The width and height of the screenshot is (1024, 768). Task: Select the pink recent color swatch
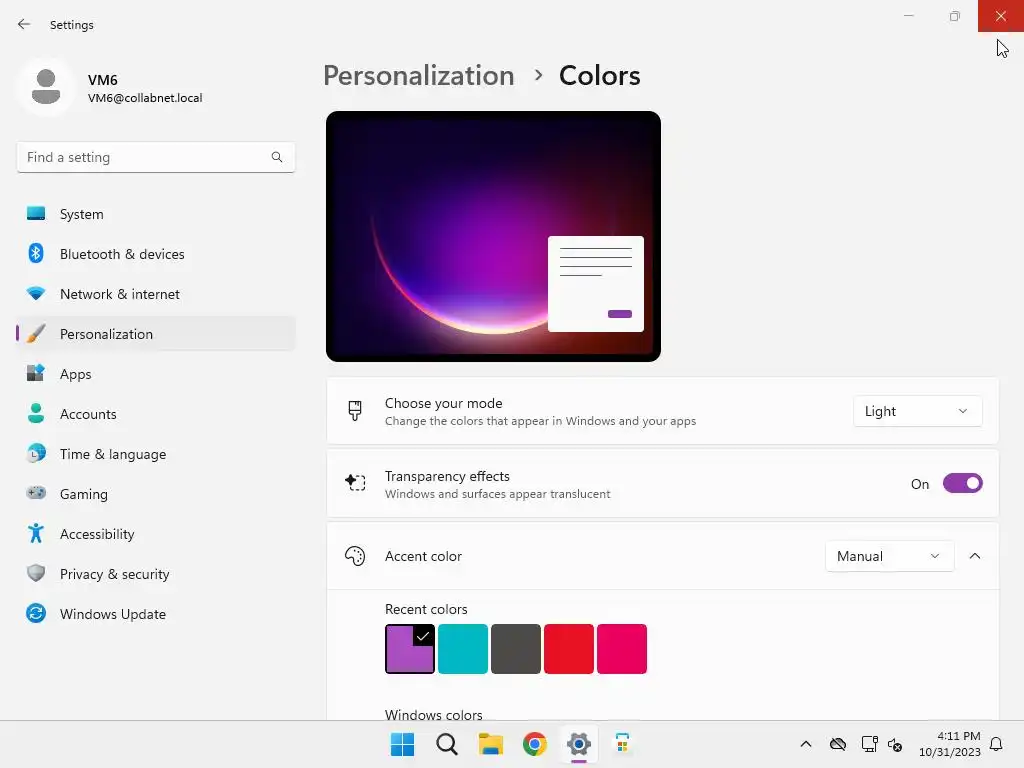coord(622,648)
